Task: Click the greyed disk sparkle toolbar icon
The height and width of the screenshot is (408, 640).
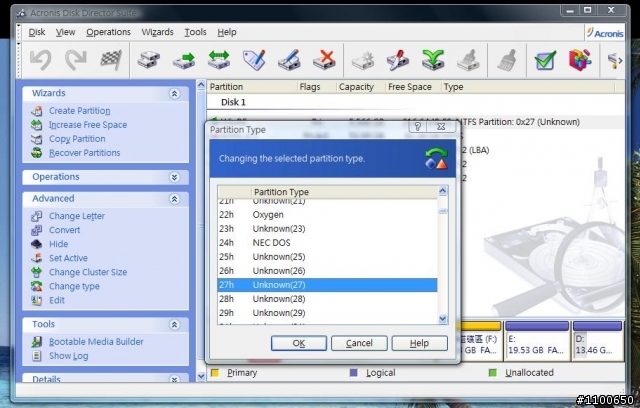Action: click(363, 60)
